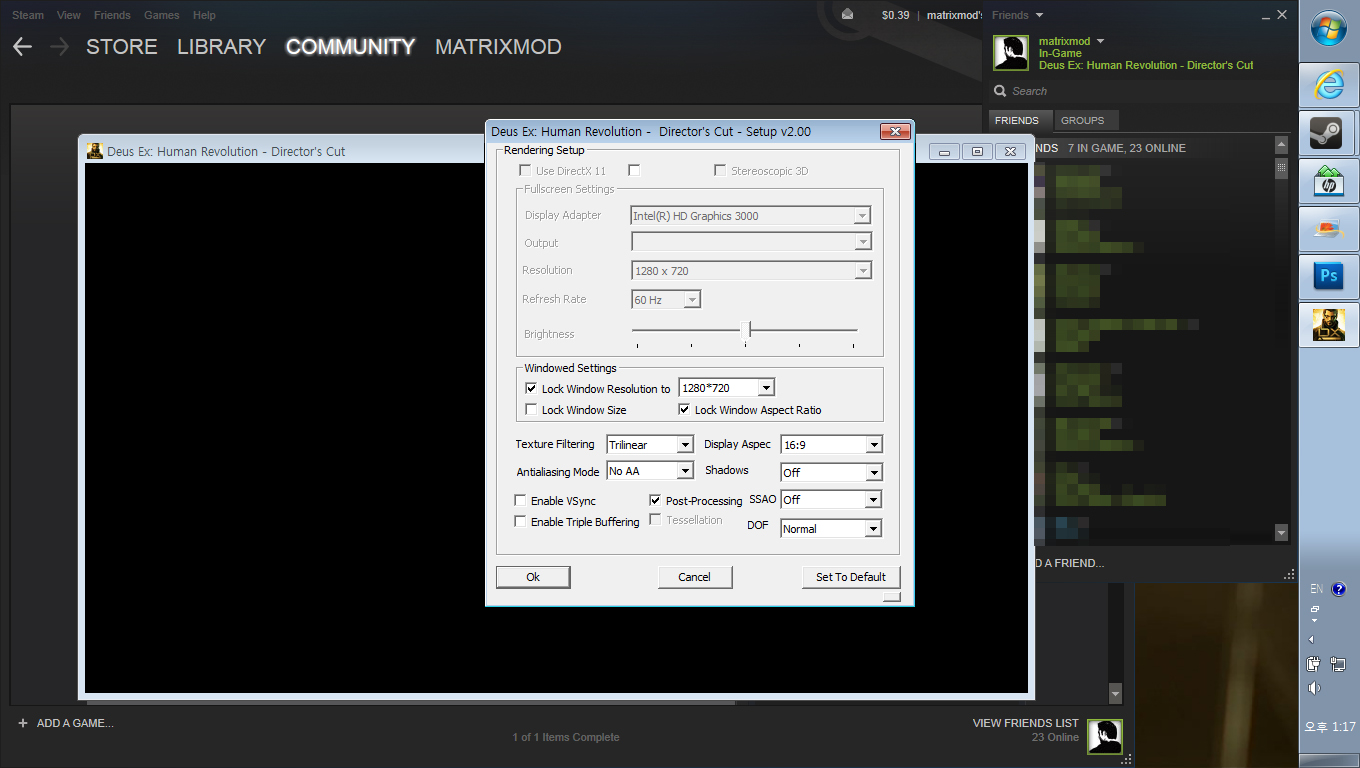
Task: Click the Use DirectX 11 checkbox
Action: (x=525, y=170)
